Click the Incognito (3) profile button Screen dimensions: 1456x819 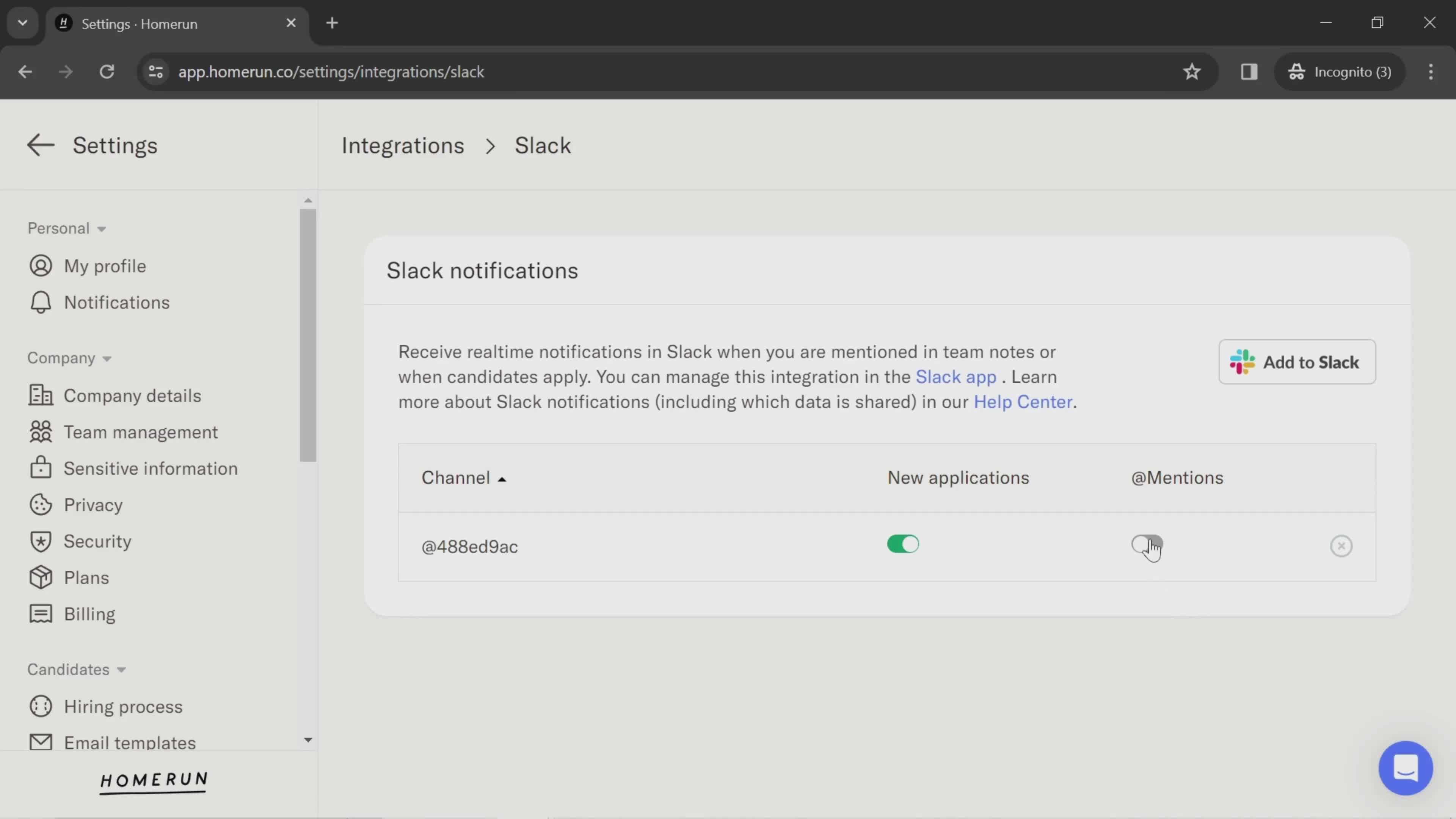pos(1339,72)
